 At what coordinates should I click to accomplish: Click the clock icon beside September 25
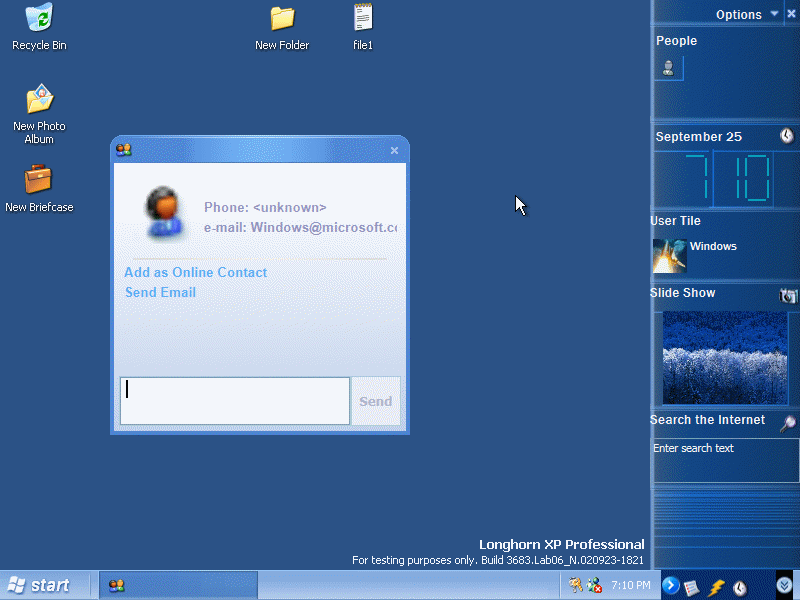coord(787,135)
